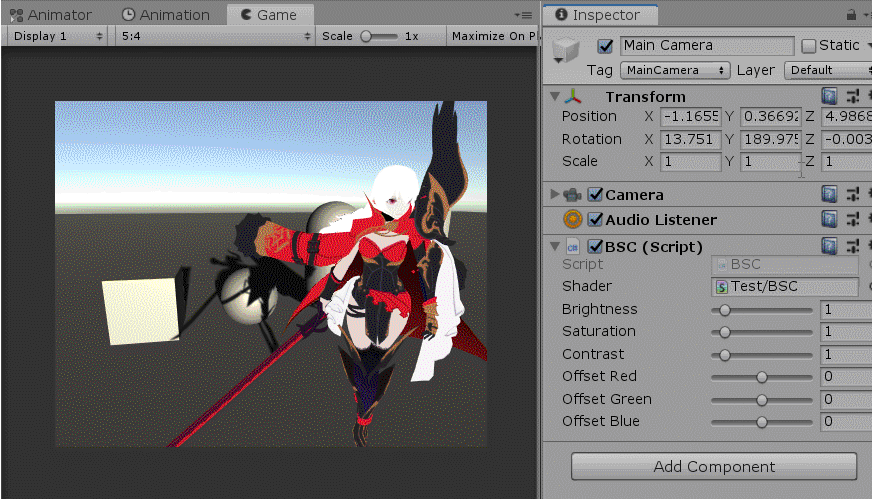Click the BSC C# script icon
Viewport: 872px width, 499px height.
click(572, 246)
